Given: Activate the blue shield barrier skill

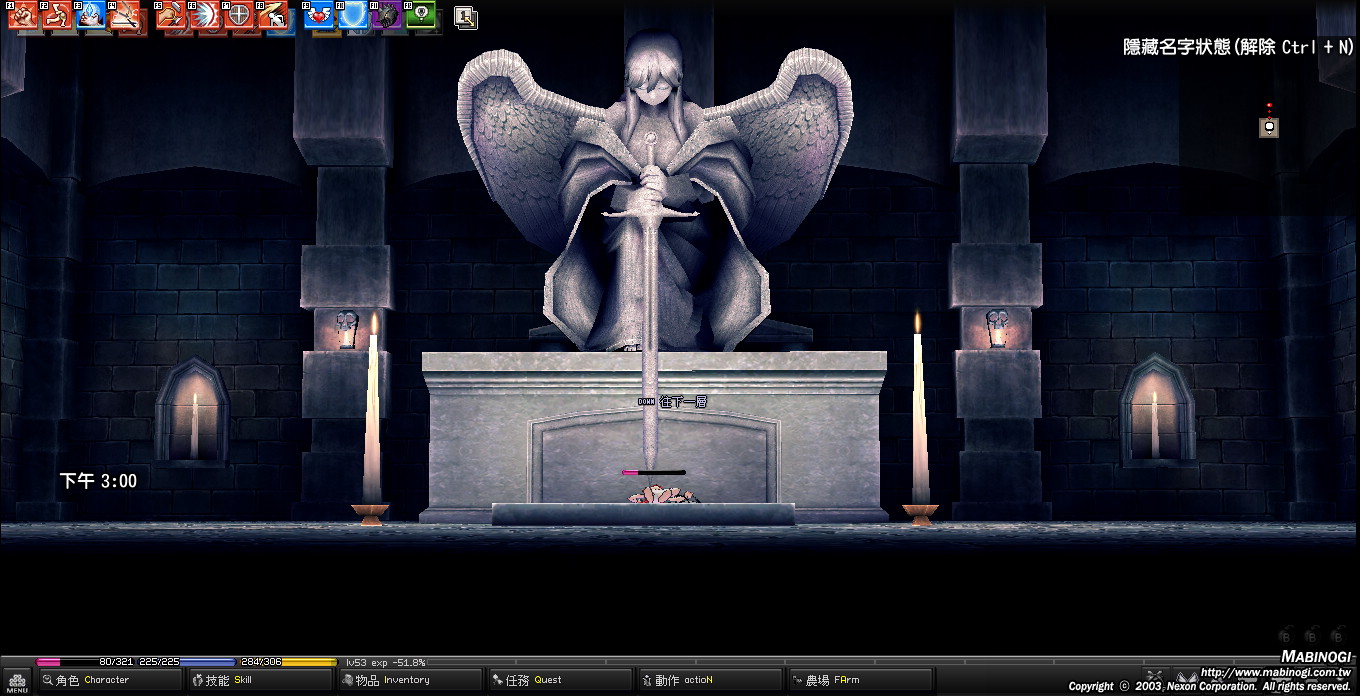Looking at the screenshot, I should [354, 17].
